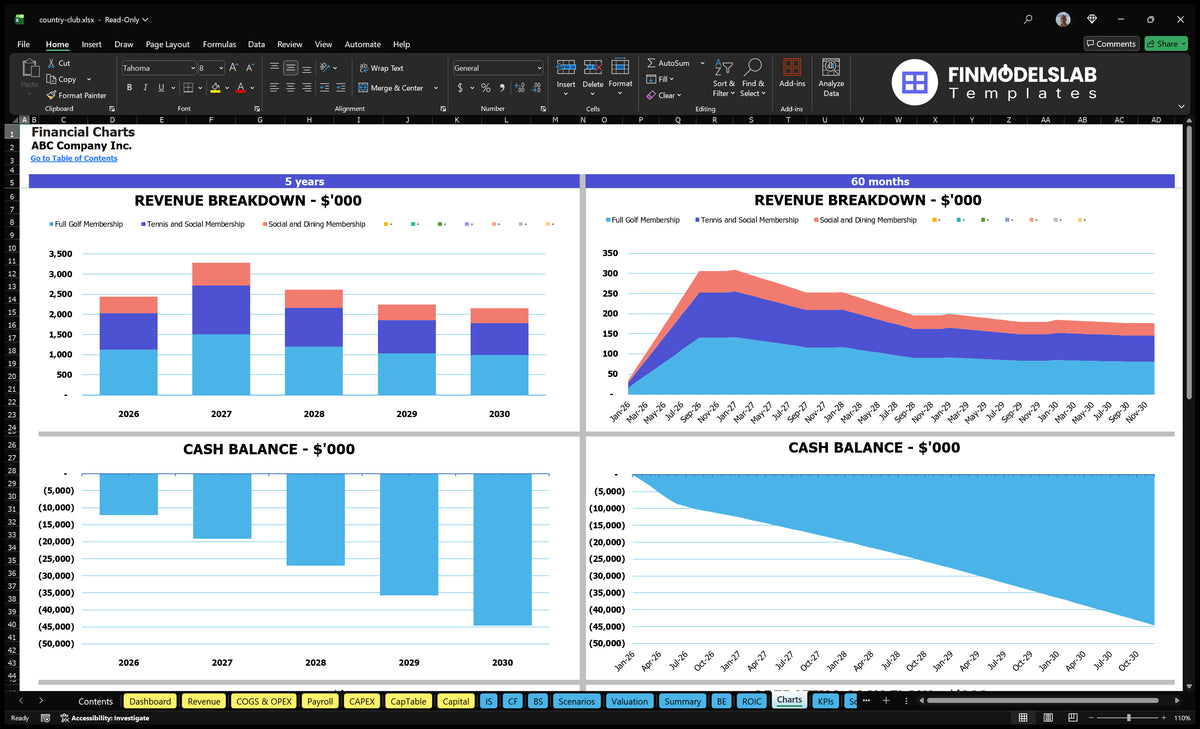Click Delete cells icon
1200x729 pixels.
point(593,67)
